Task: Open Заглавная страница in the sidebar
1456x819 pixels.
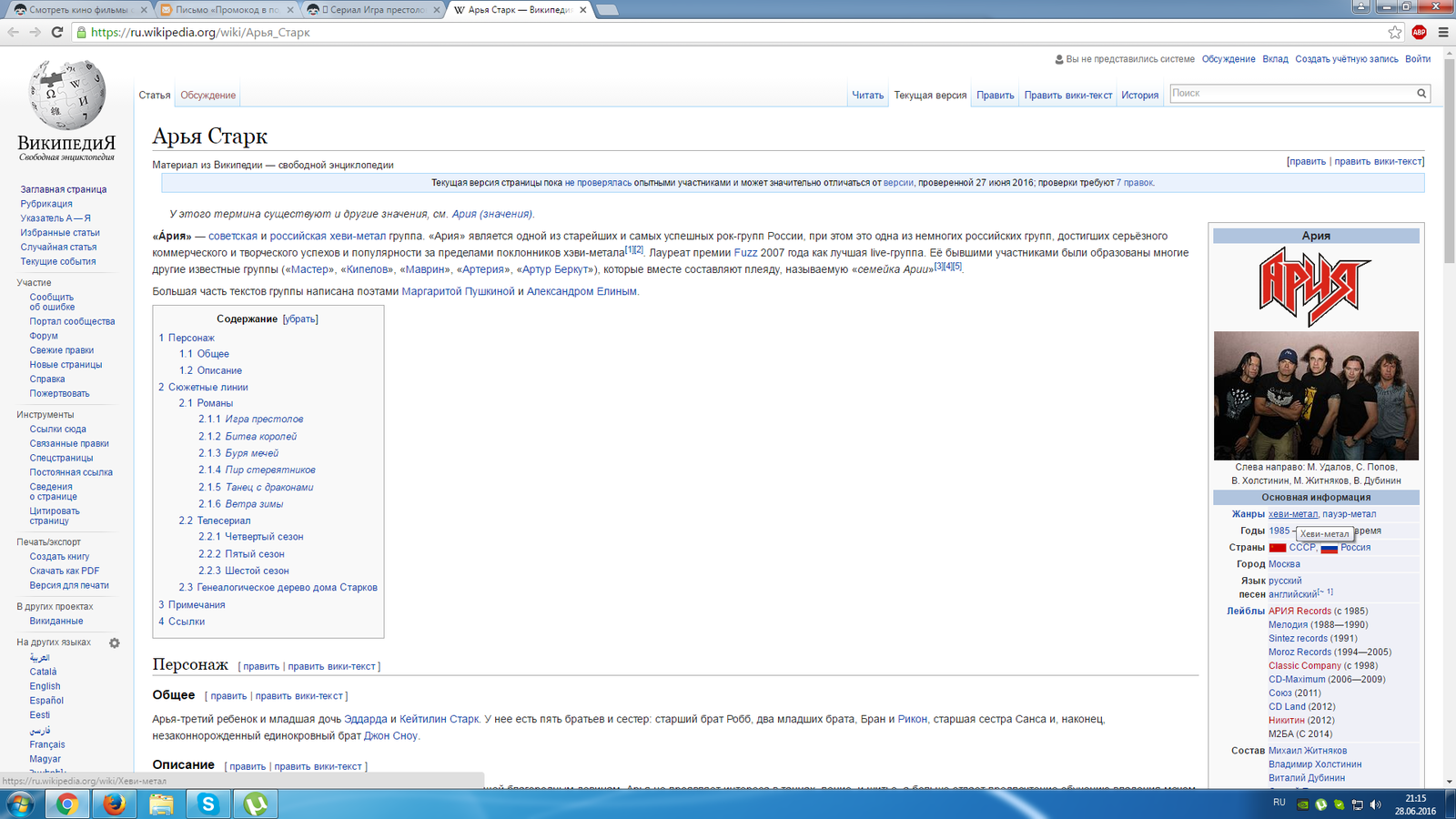Action: pos(64,189)
